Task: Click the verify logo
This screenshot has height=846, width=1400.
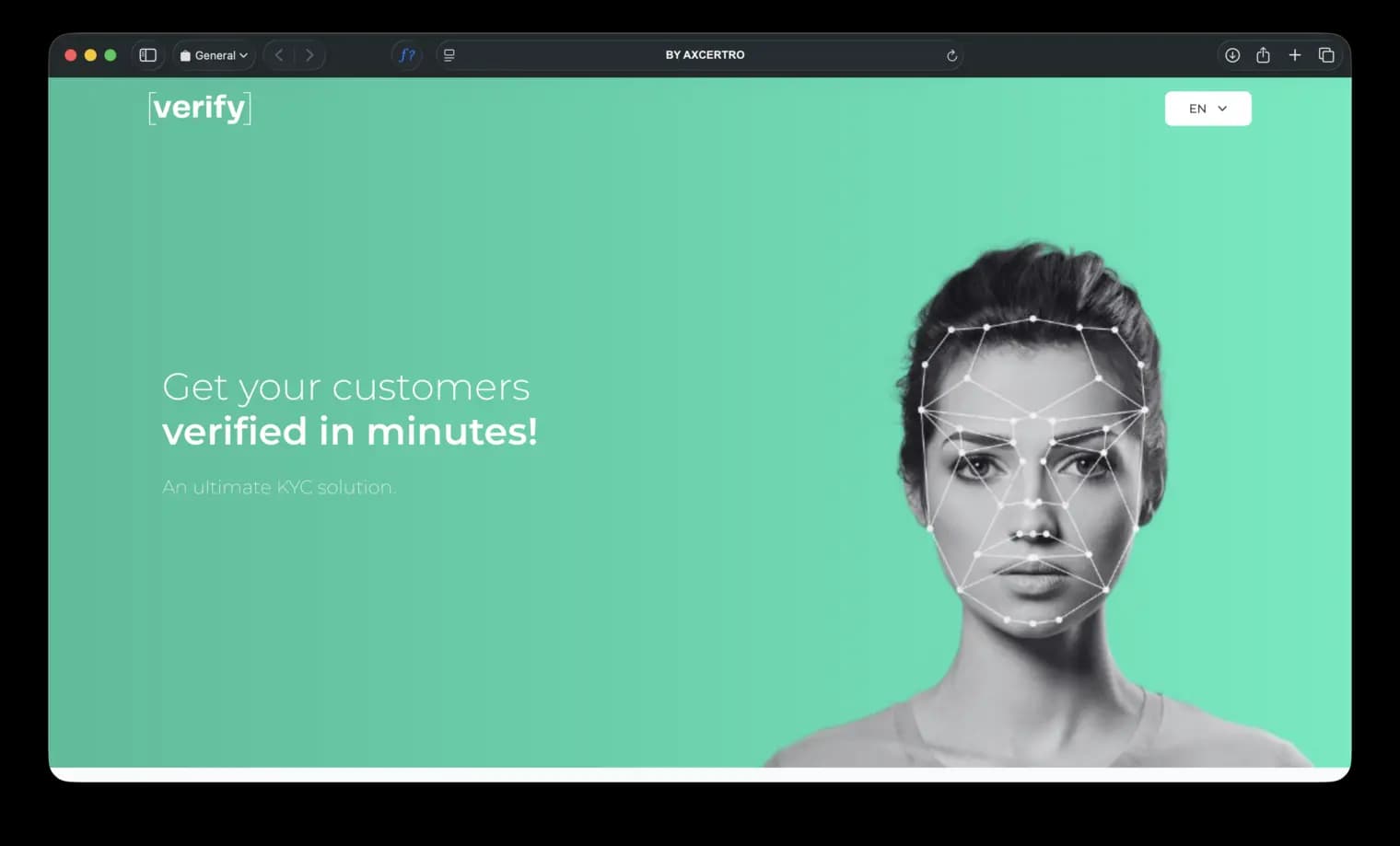Action: 199,107
